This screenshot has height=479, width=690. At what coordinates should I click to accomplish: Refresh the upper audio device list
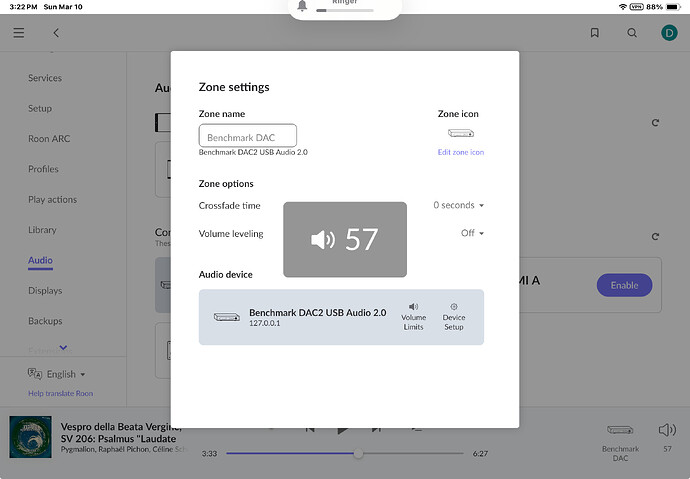tap(655, 122)
